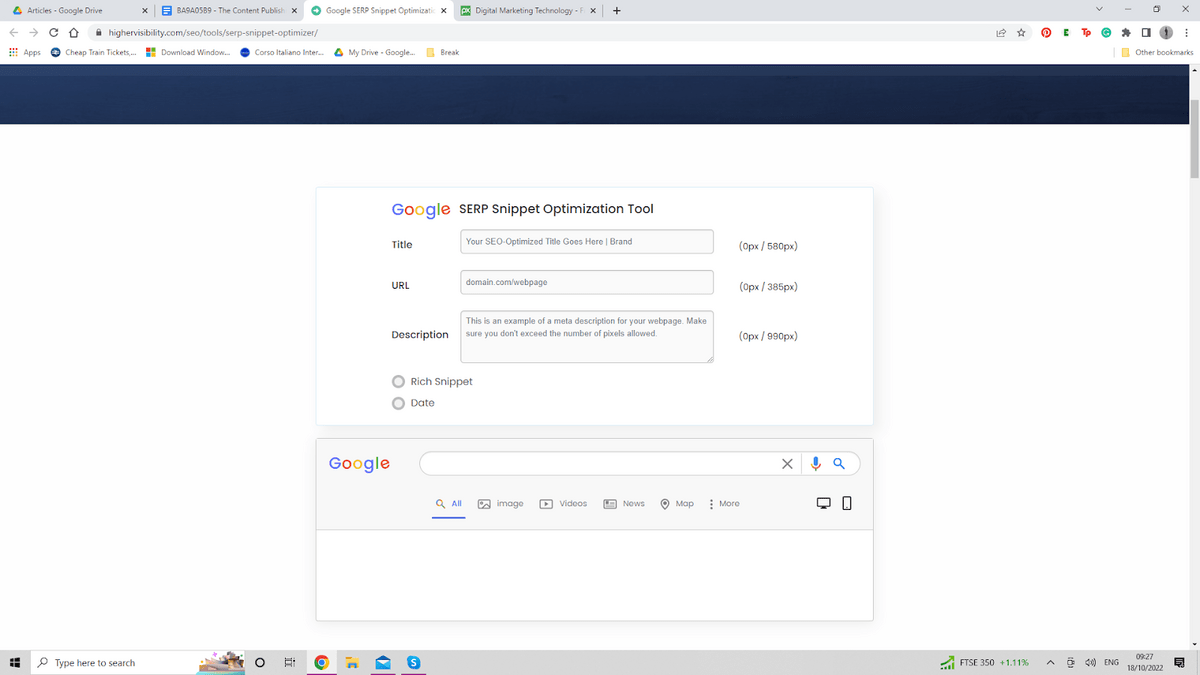Click the News search filter icon
This screenshot has width=1200, height=675.
click(x=609, y=503)
